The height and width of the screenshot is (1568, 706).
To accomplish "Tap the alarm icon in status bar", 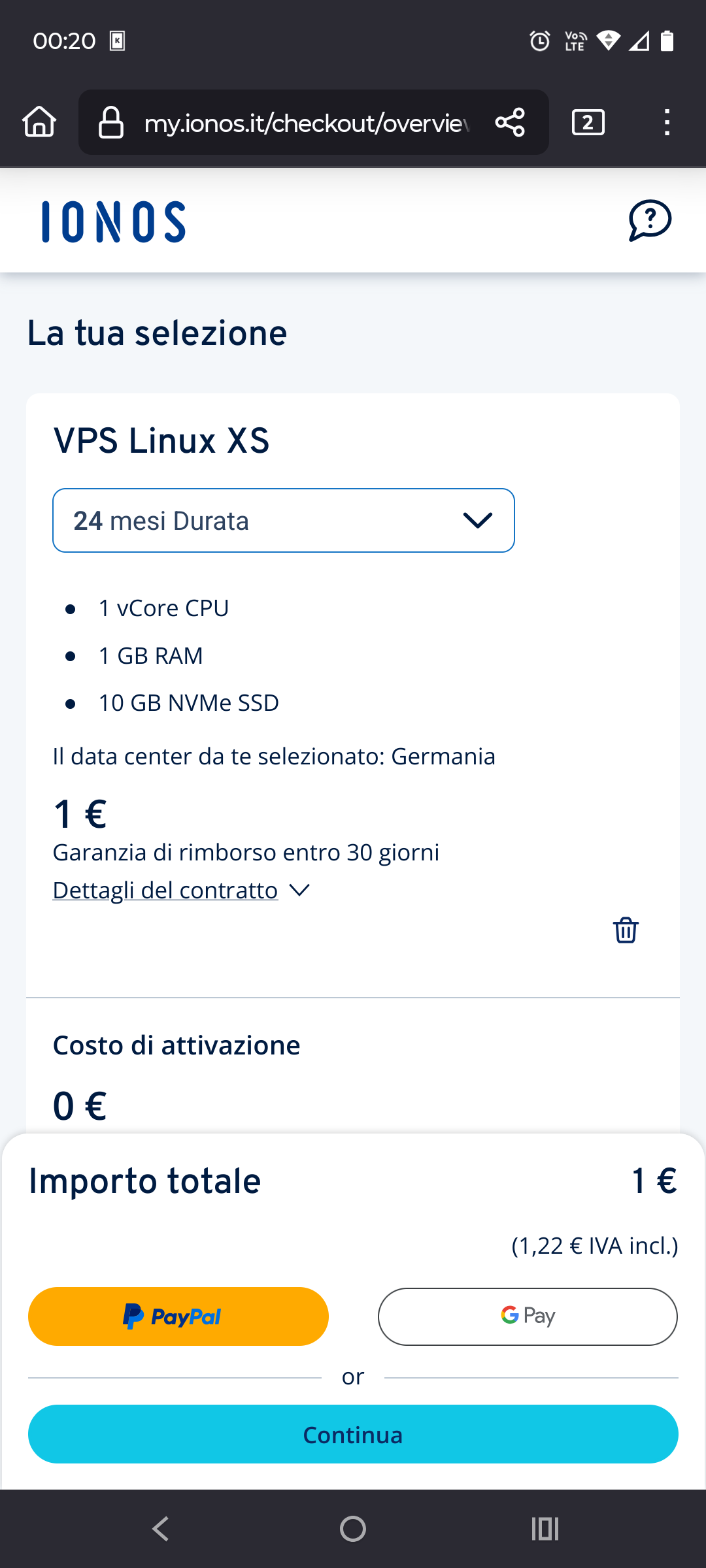I will 540,41.
